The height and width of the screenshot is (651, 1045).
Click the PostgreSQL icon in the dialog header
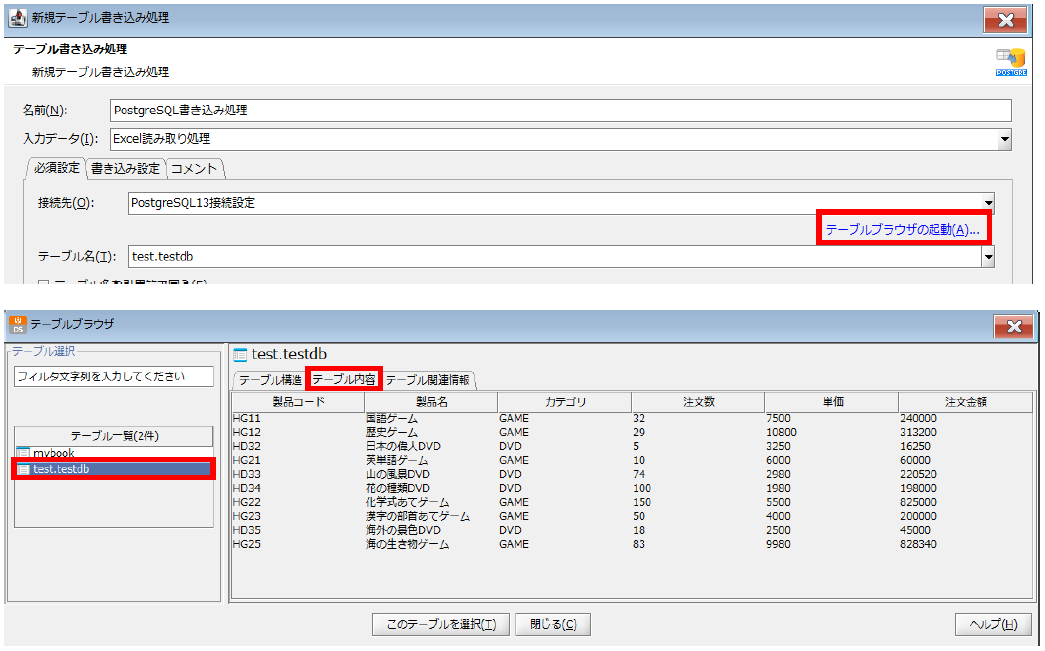[x=1010, y=62]
